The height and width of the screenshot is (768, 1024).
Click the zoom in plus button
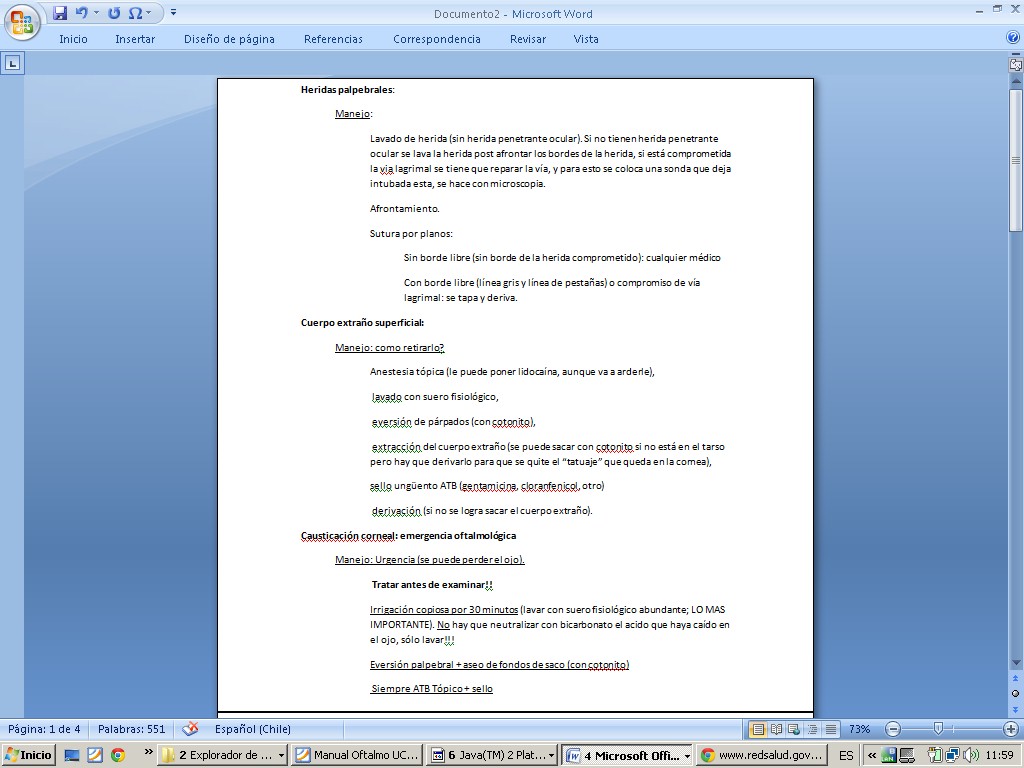(1011, 729)
